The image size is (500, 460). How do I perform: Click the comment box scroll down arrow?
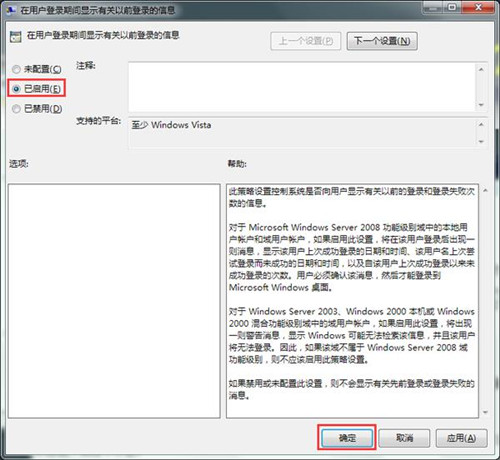tap(481, 105)
